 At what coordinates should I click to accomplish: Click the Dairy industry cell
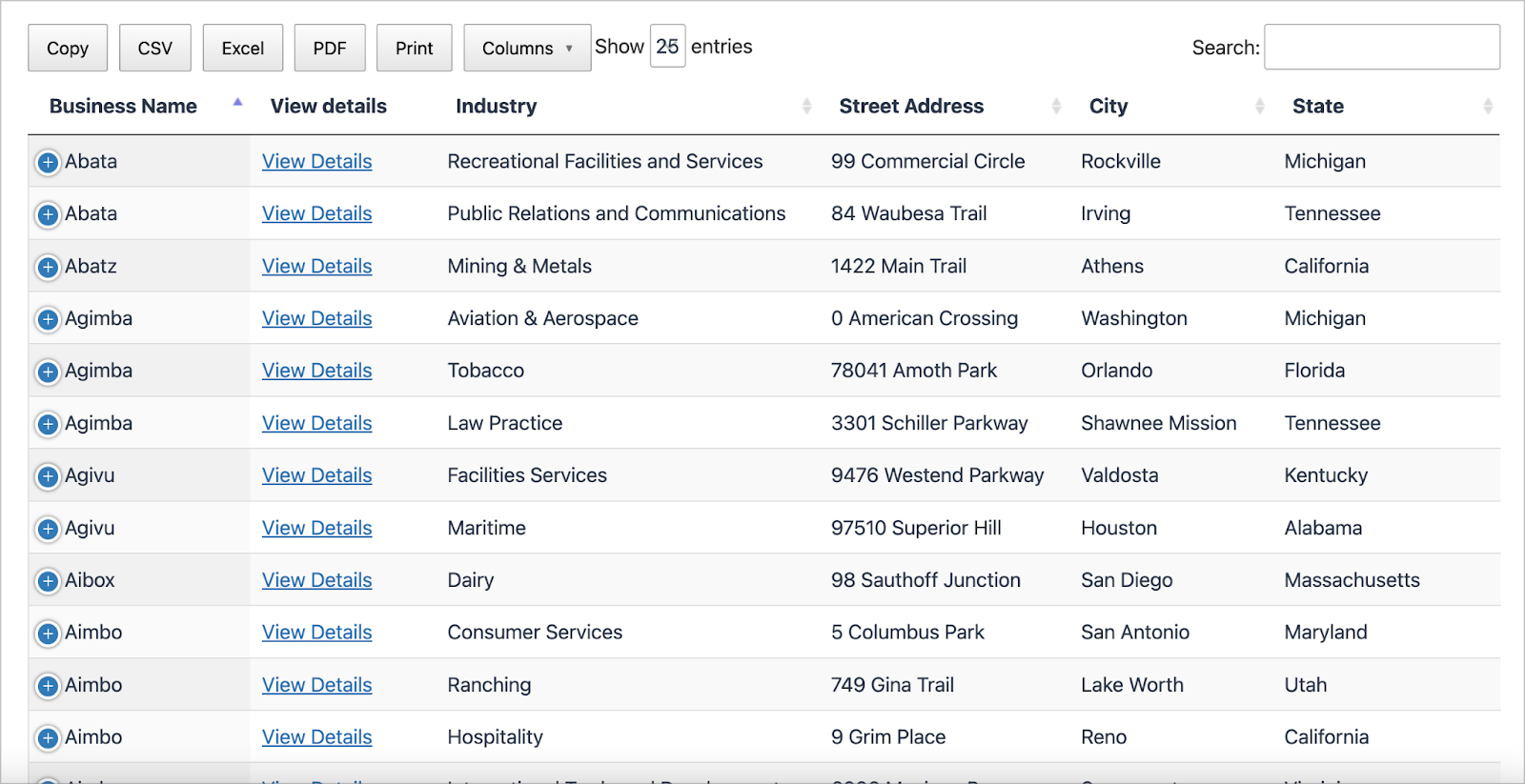pyautogui.click(x=471, y=580)
